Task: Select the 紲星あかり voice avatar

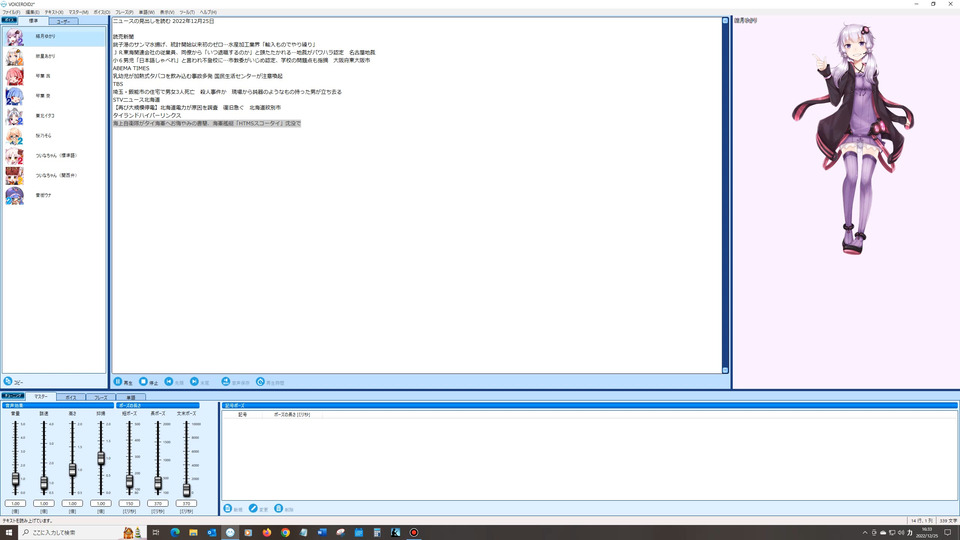Action: pyautogui.click(x=15, y=56)
